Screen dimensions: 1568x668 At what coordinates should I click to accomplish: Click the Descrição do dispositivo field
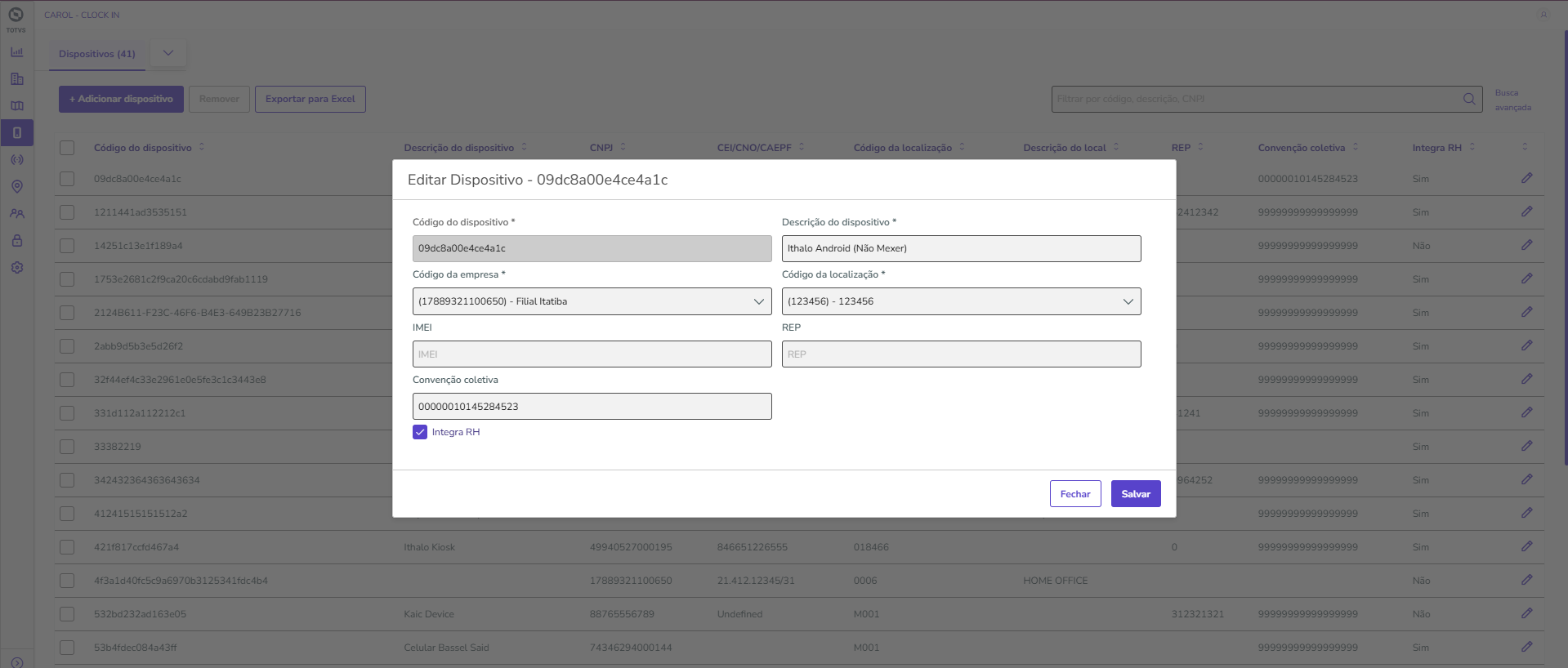pos(961,248)
